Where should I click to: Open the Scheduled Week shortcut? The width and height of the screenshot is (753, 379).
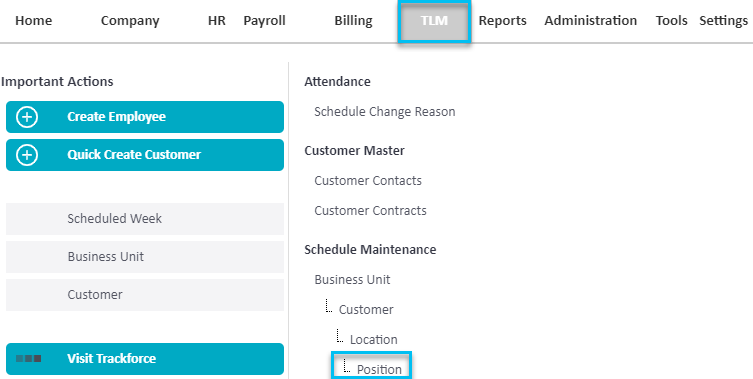click(145, 219)
